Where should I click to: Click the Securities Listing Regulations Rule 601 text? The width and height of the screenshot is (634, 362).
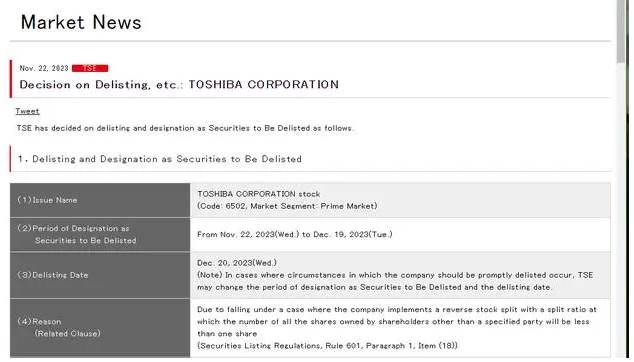[x=328, y=346]
